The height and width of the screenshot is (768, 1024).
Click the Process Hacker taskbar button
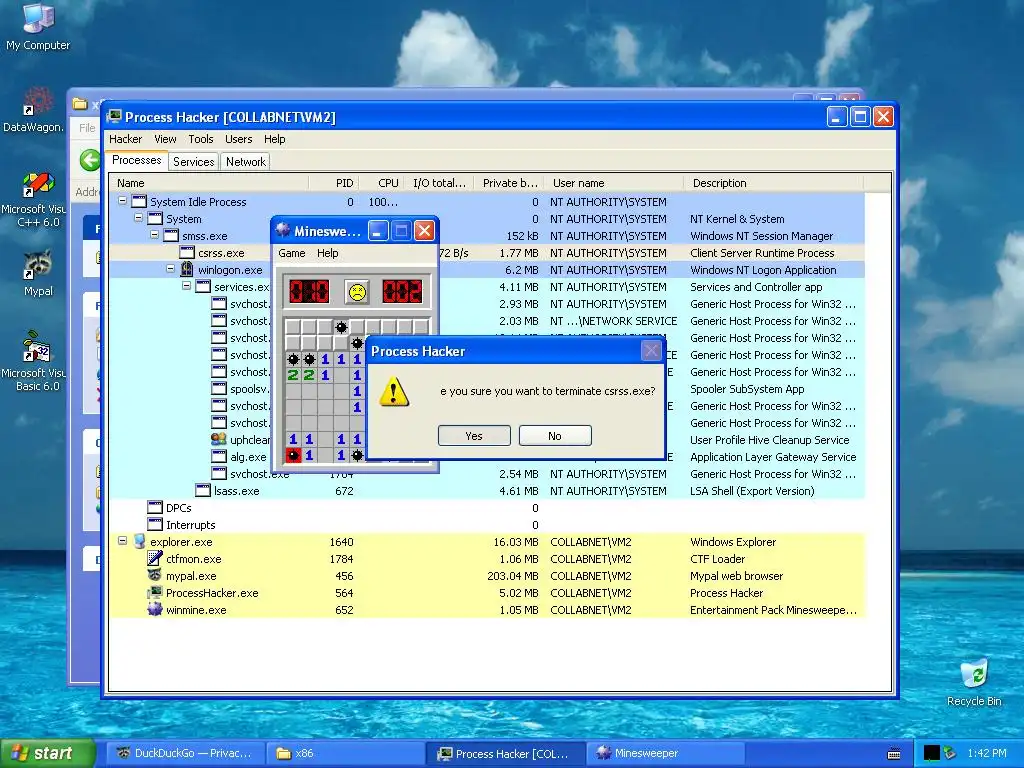click(506, 754)
